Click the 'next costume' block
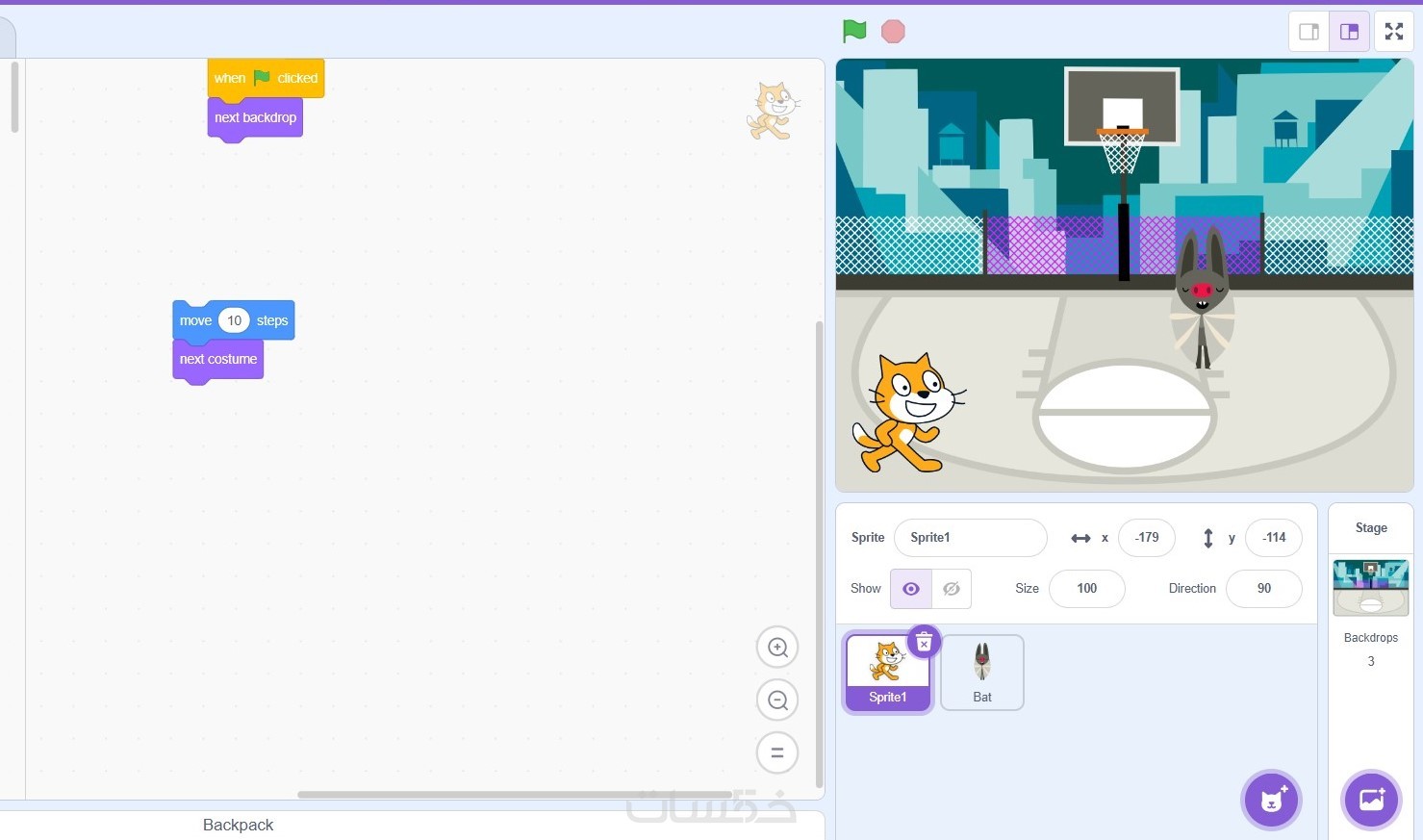This screenshot has height=840, width=1423. click(x=218, y=360)
